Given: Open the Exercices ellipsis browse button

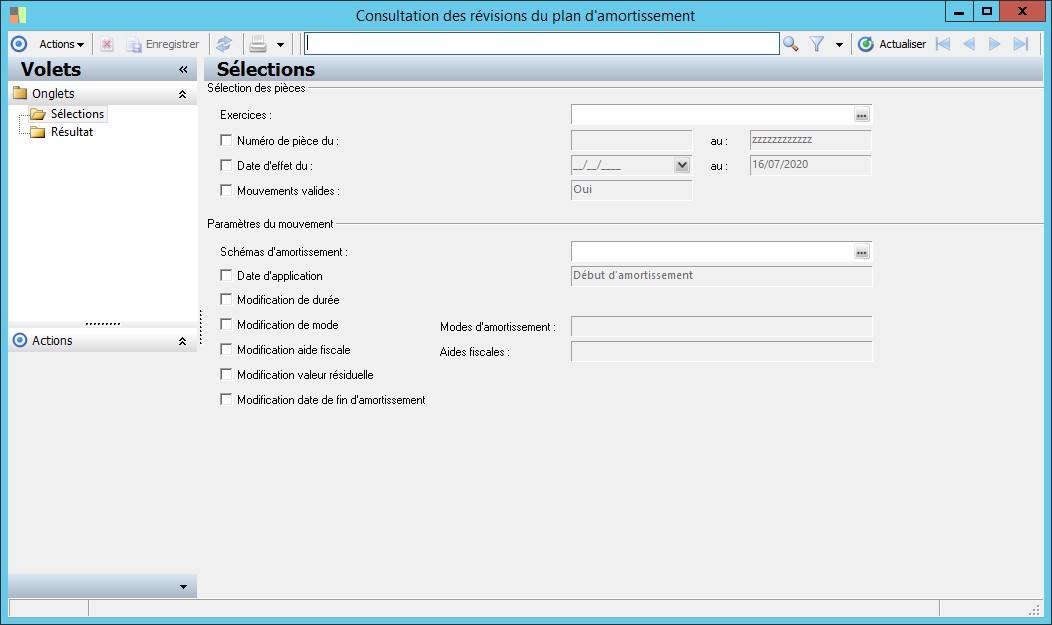Looking at the screenshot, I should (x=861, y=115).
